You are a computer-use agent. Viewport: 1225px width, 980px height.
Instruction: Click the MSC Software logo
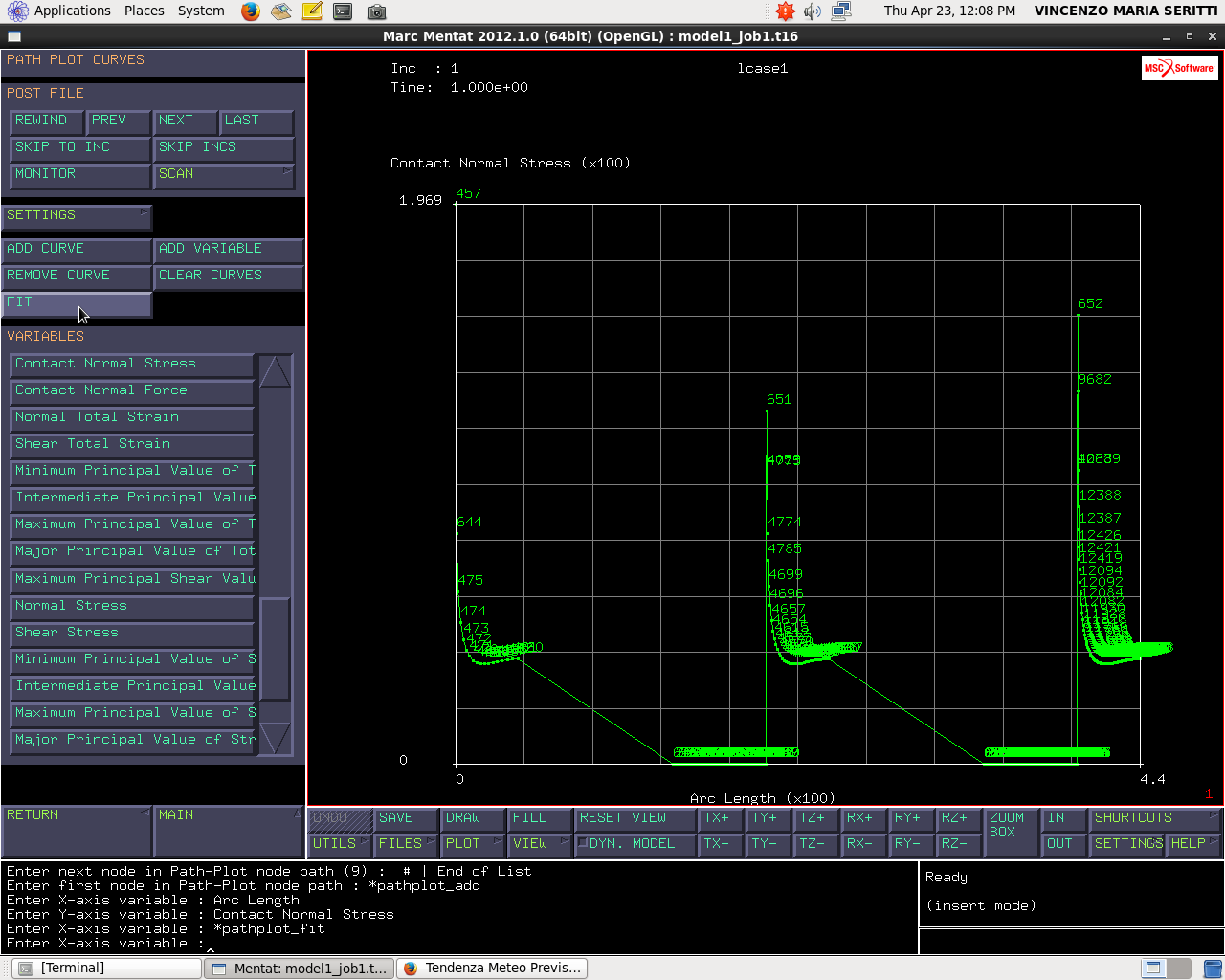tap(1179, 68)
